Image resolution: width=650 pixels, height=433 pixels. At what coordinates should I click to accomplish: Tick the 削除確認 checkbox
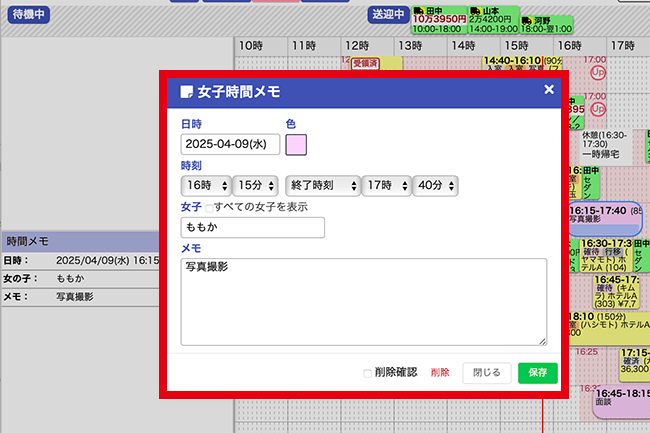point(368,372)
